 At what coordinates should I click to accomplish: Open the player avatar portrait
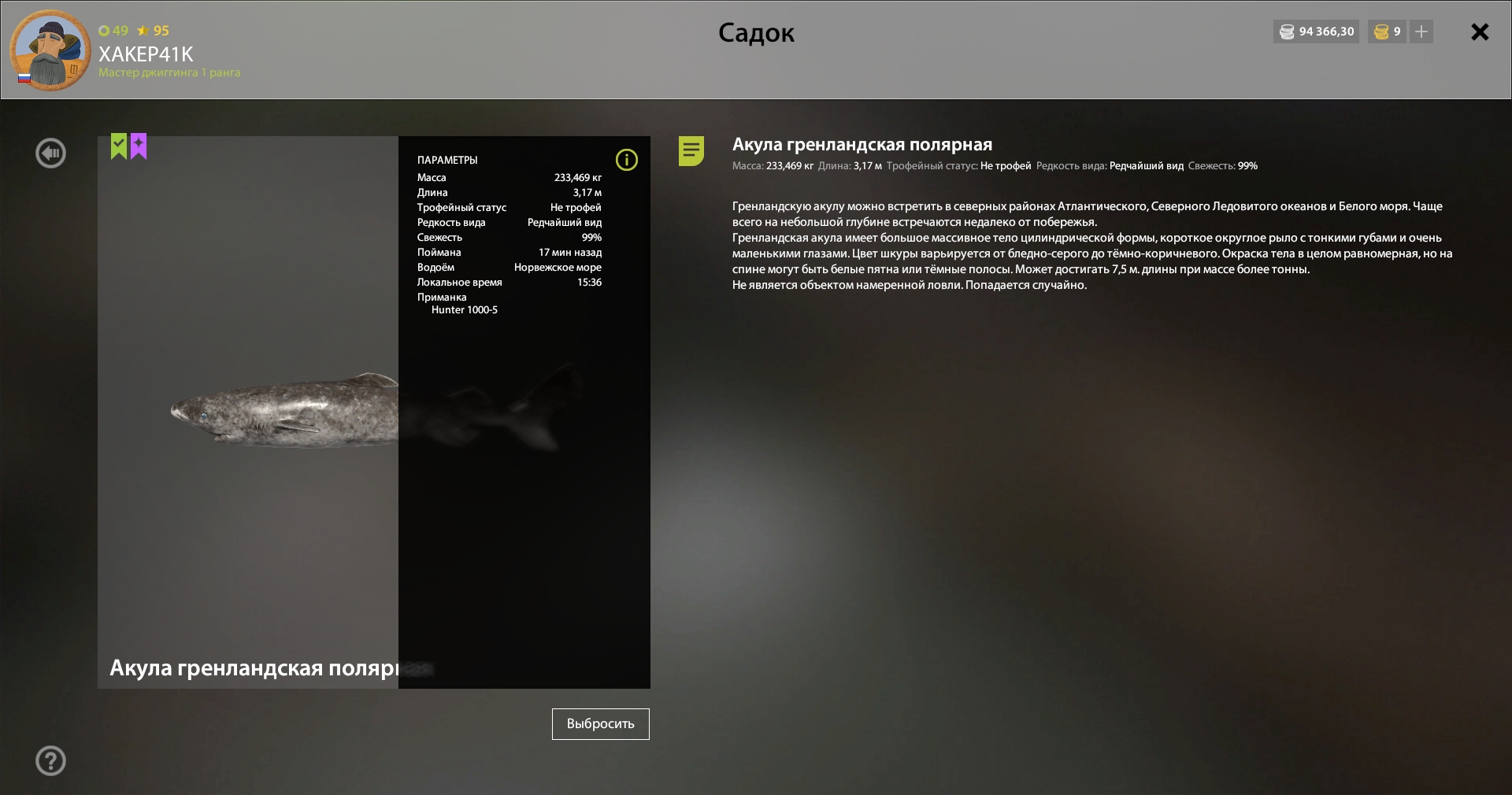pyautogui.click(x=50, y=50)
